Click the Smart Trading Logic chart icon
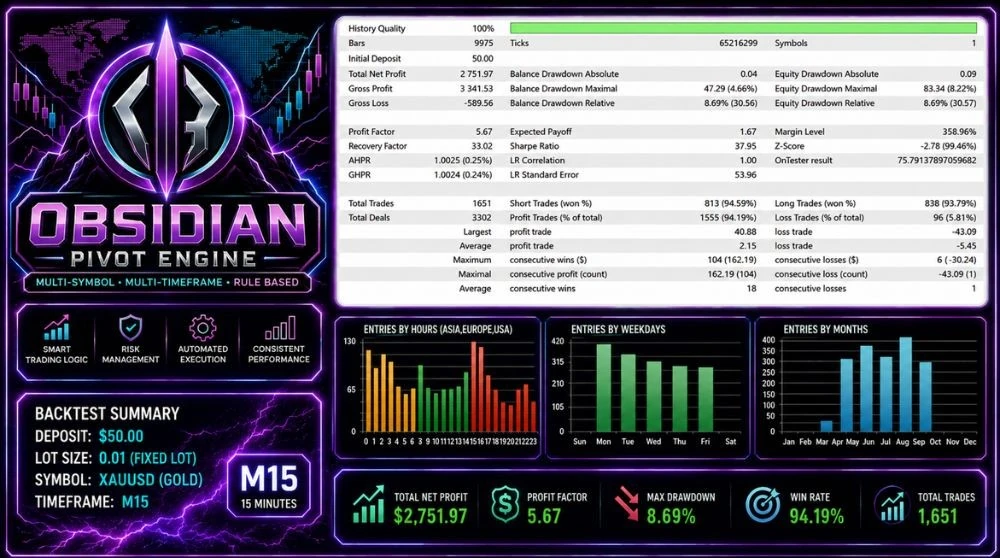The height and width of the screenshot is (558, 1000). [57, 328]
